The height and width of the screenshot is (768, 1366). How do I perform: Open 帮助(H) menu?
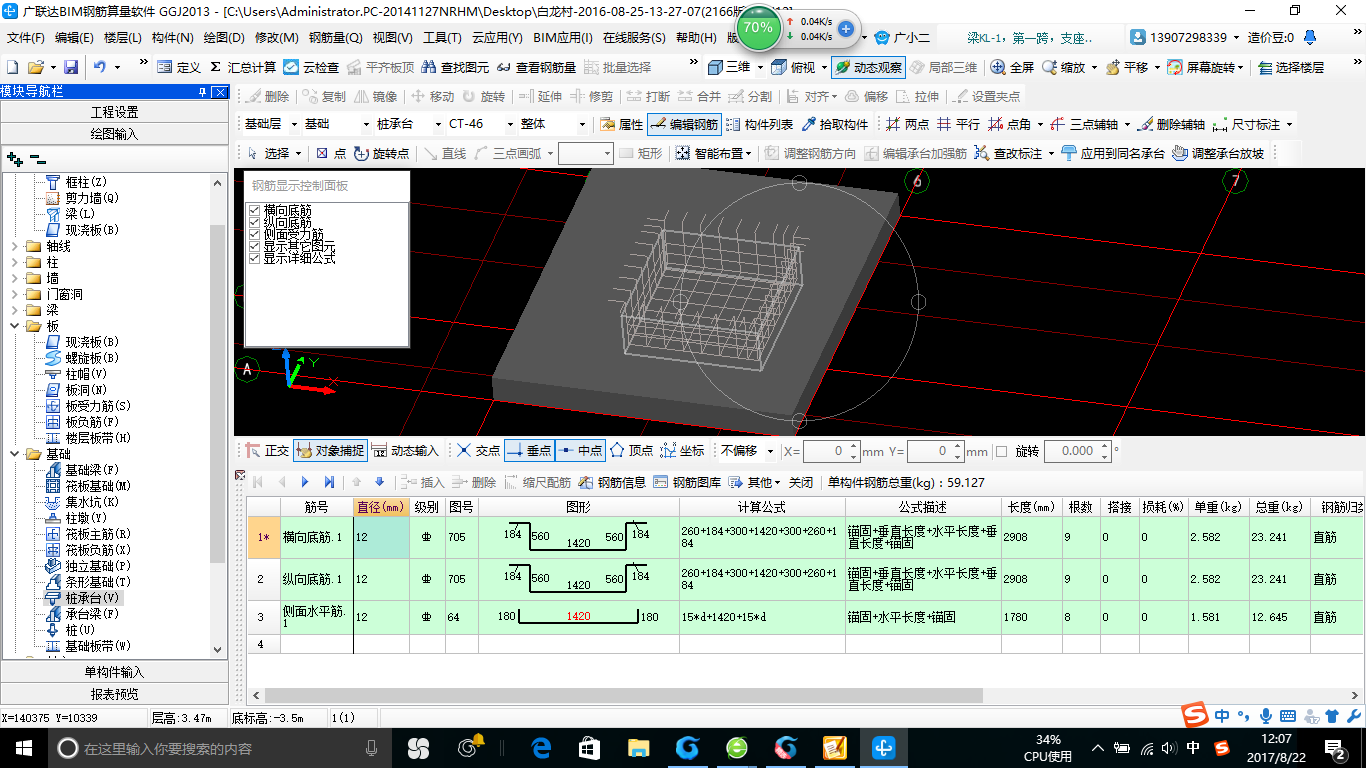pos(696,38)
